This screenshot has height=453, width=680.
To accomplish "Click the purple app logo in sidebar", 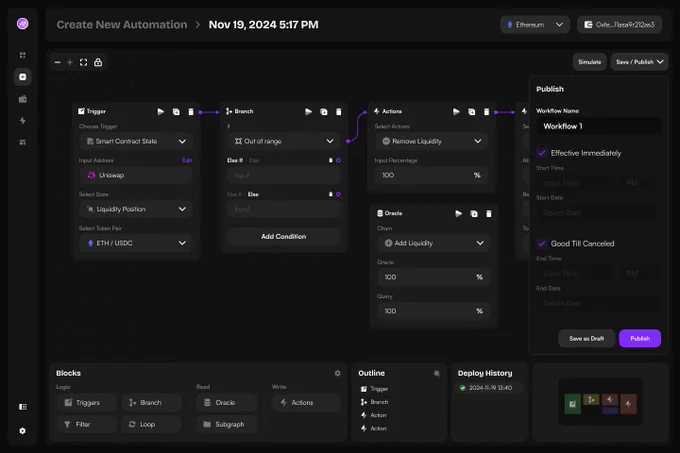I will 23,23.
